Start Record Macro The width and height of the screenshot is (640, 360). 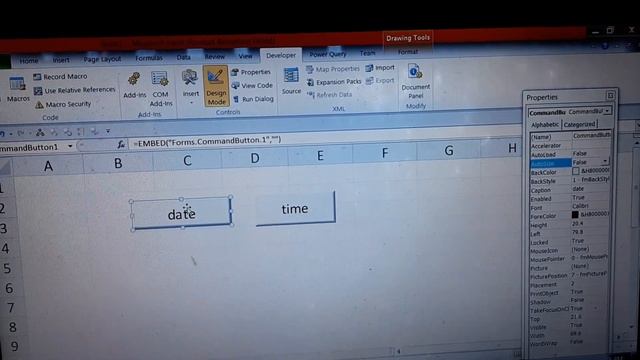[x=60, y=76]
